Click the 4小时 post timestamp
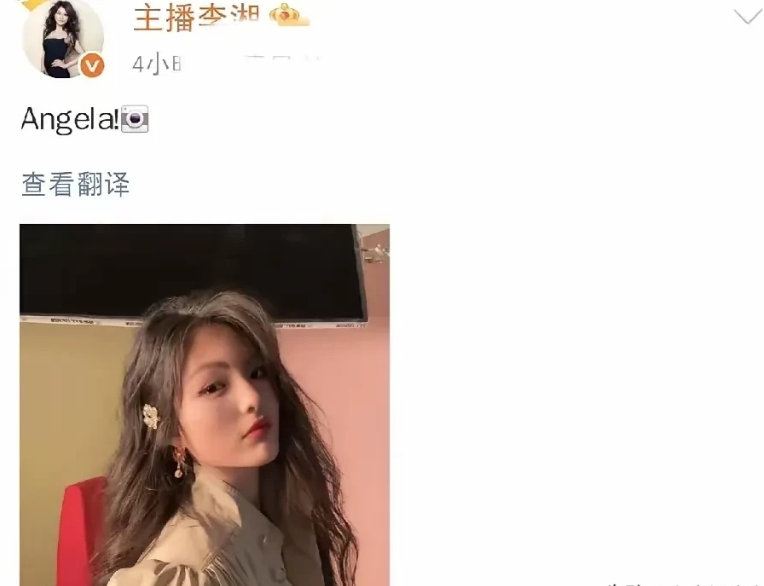 157,64
